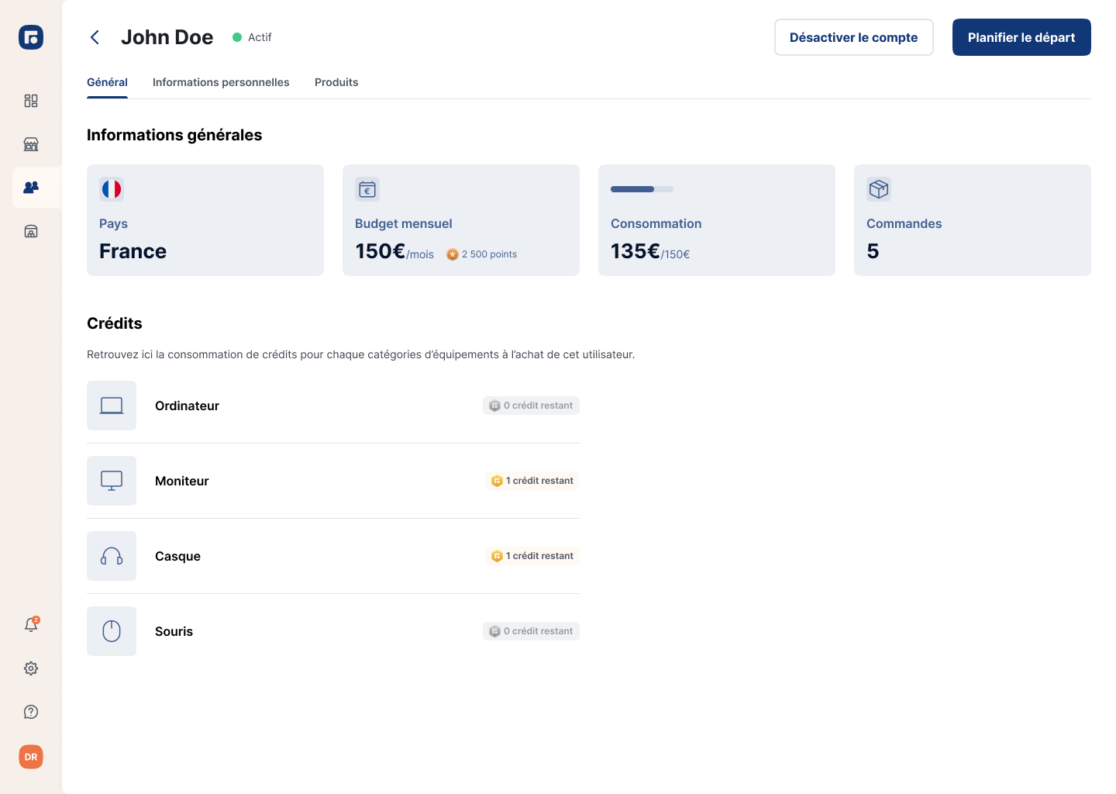The height and width of the screenshot is (794, 1116).
Task: Click the Consommation progress bar
Action: click(642, 189)
